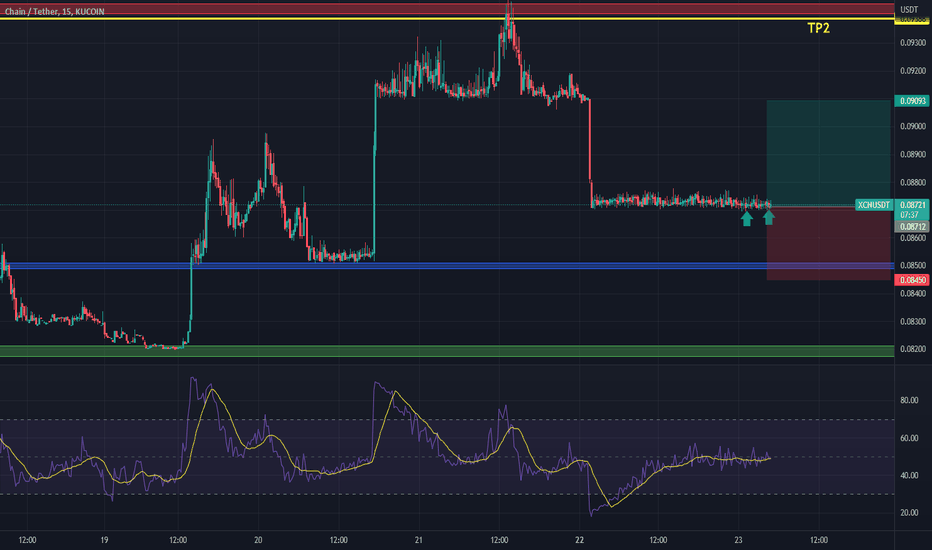Click the 0.08300 price axis value
The height and width of the screenshot is (550, 932).
click(912, 321)
